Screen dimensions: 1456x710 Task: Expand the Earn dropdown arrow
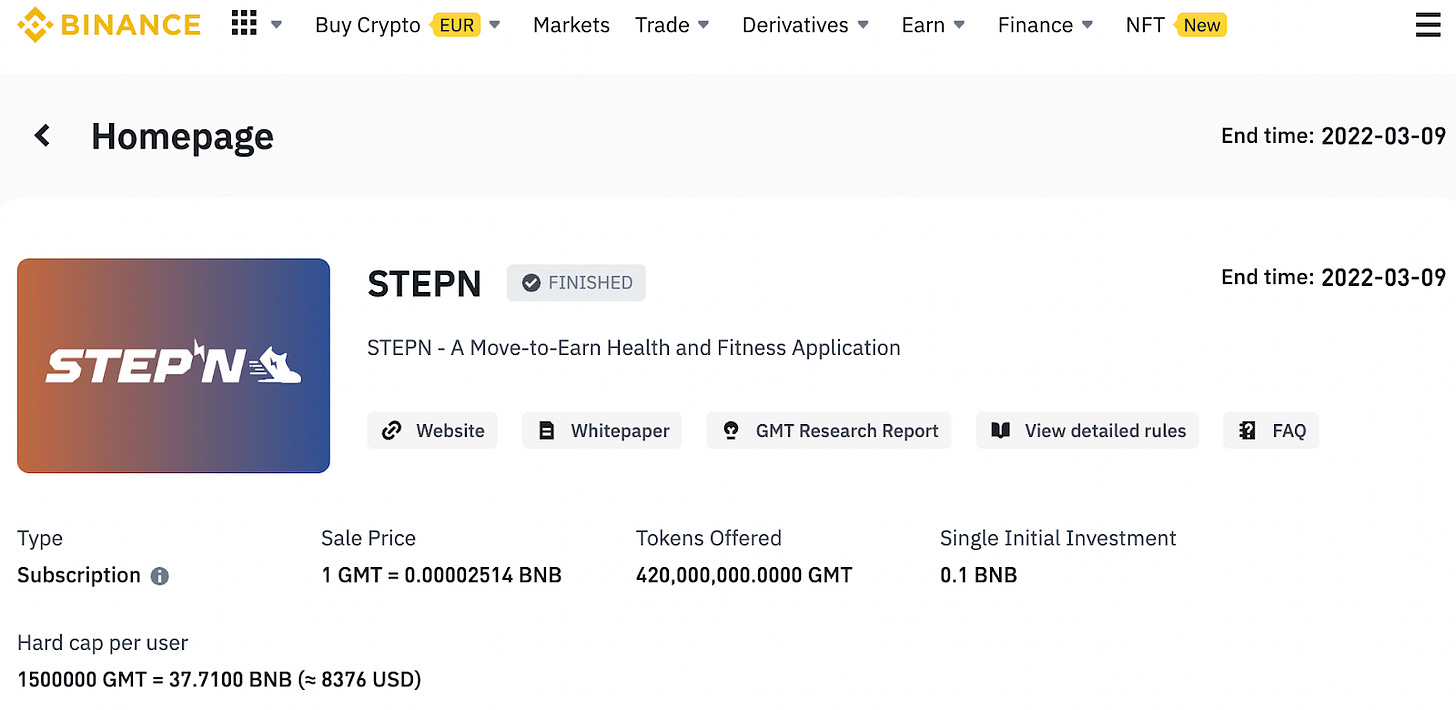point(959,25)
